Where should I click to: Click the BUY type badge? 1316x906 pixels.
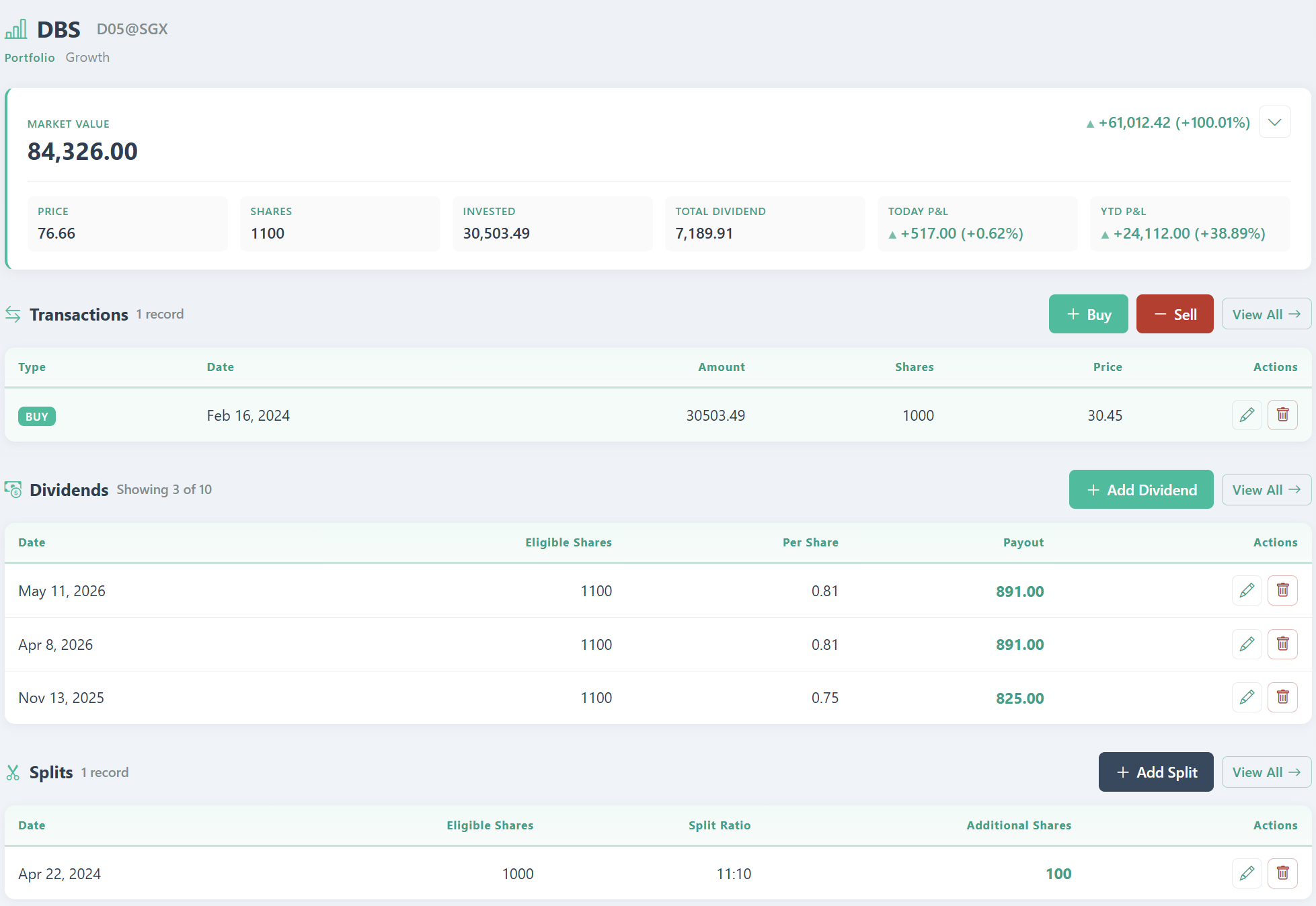(37, 416)
